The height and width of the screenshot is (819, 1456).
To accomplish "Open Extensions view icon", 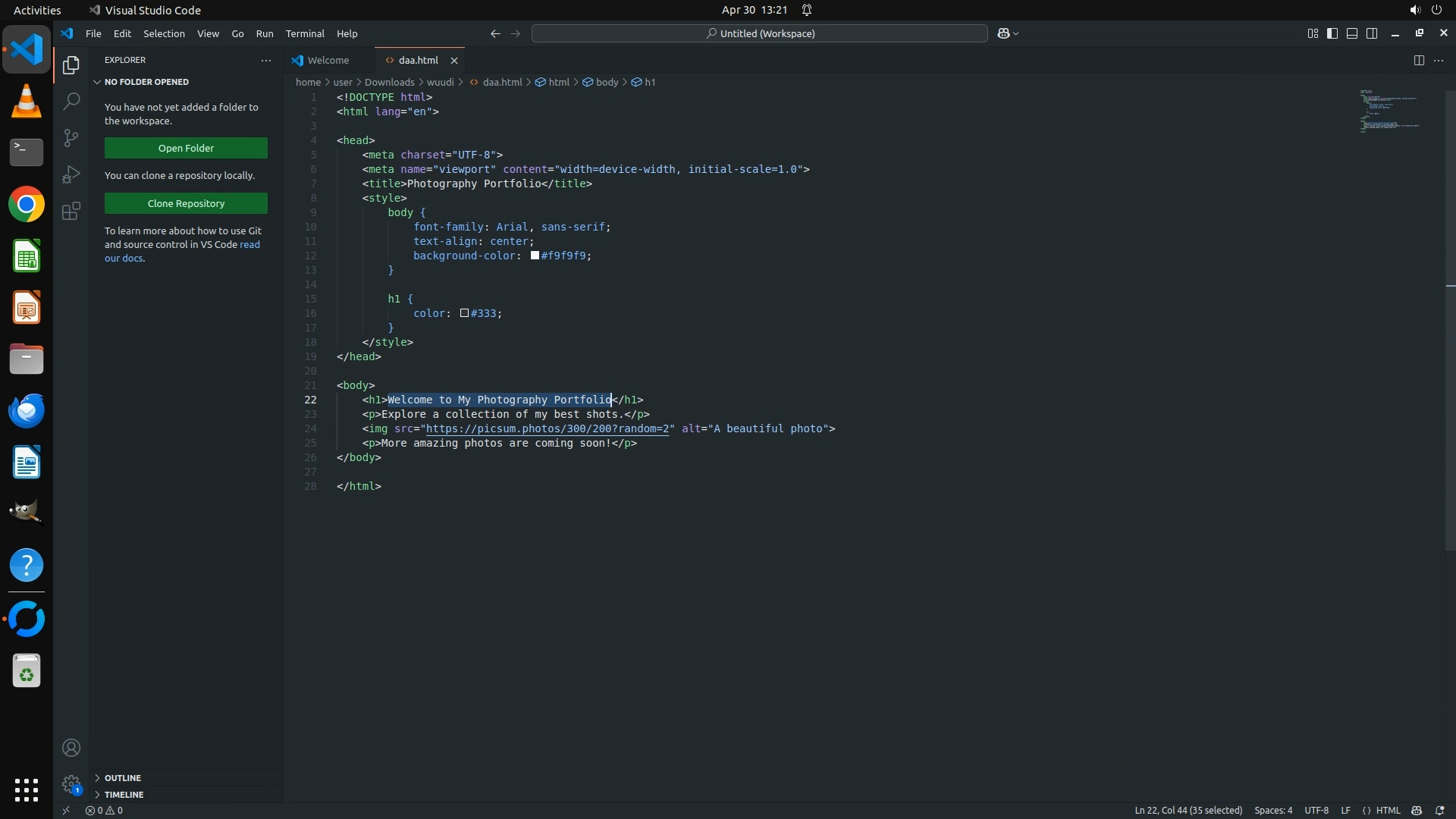I will point(71,211).
